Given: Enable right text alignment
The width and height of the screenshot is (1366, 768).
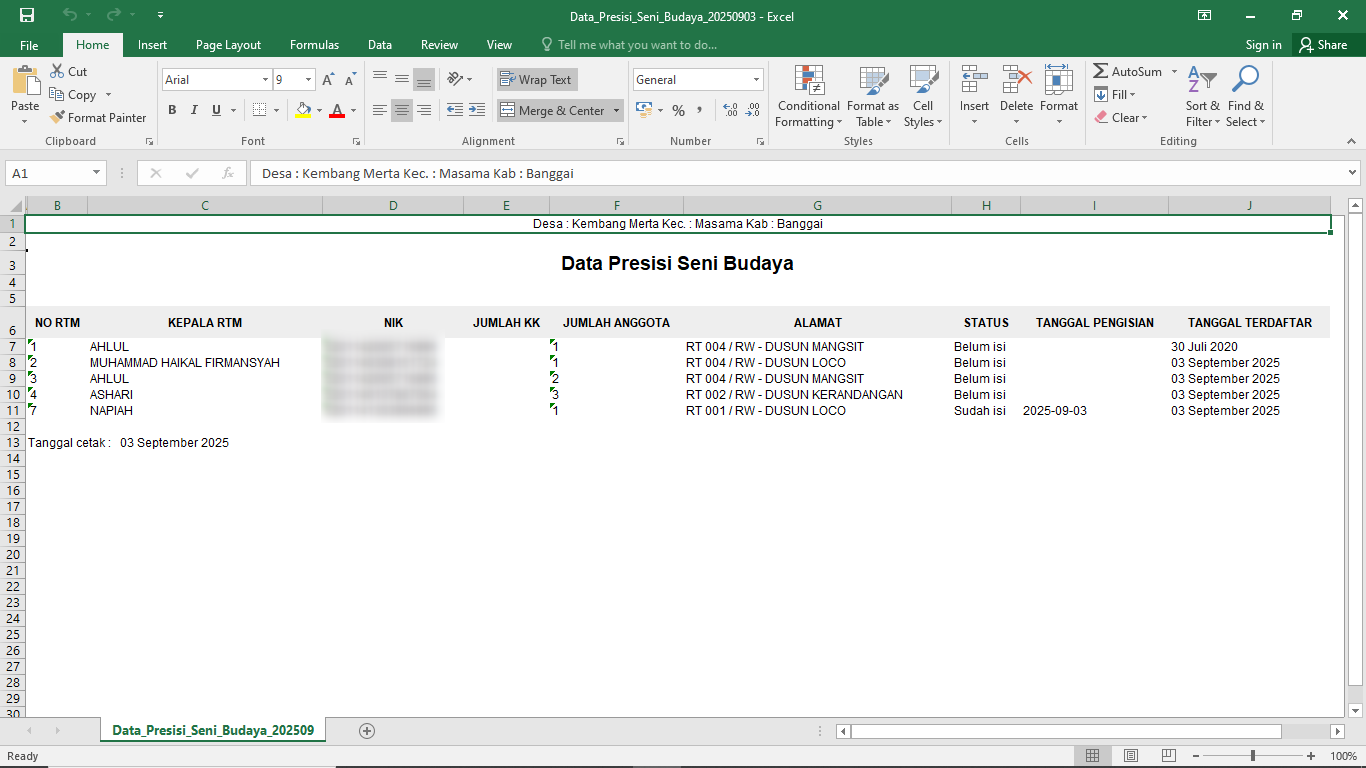Looking at the screenshot, I should pyautogui.click(x=424, y=110).
